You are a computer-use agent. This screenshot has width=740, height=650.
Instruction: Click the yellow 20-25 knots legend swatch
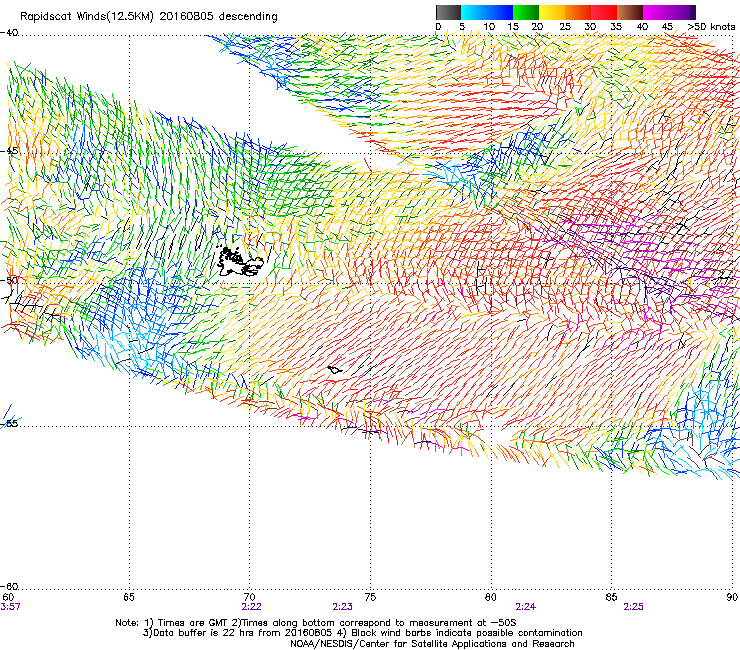(552, 12)
